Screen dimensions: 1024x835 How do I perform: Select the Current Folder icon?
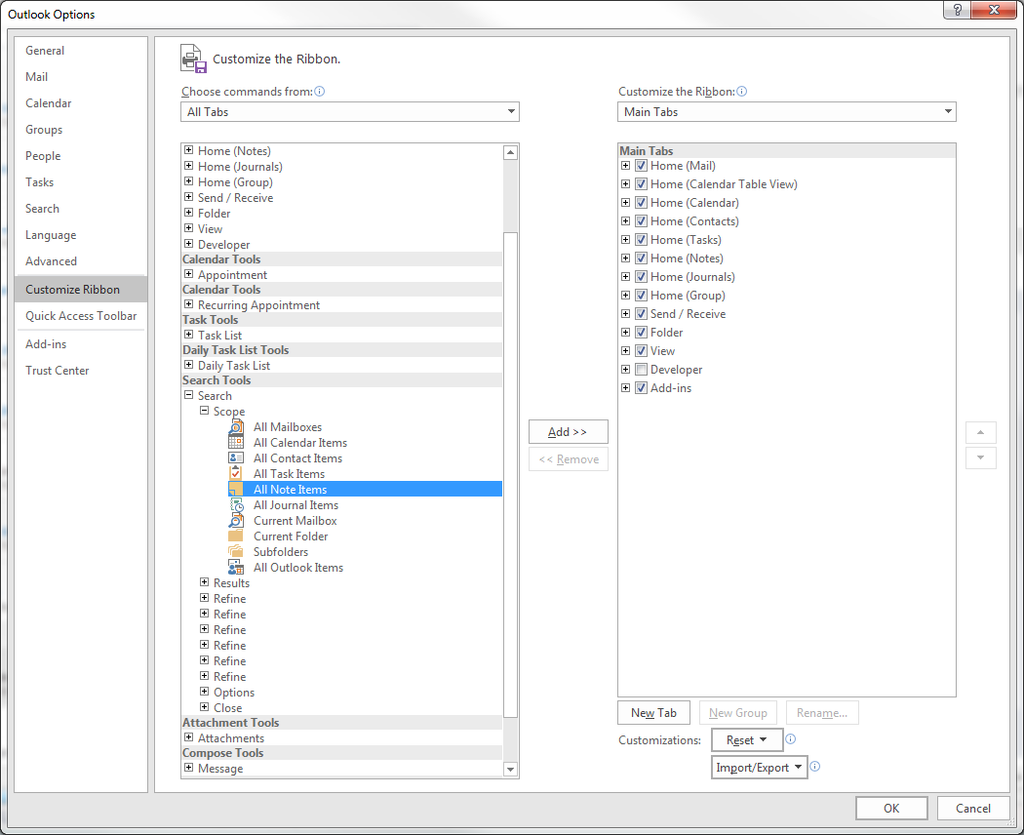click(236, 536)
